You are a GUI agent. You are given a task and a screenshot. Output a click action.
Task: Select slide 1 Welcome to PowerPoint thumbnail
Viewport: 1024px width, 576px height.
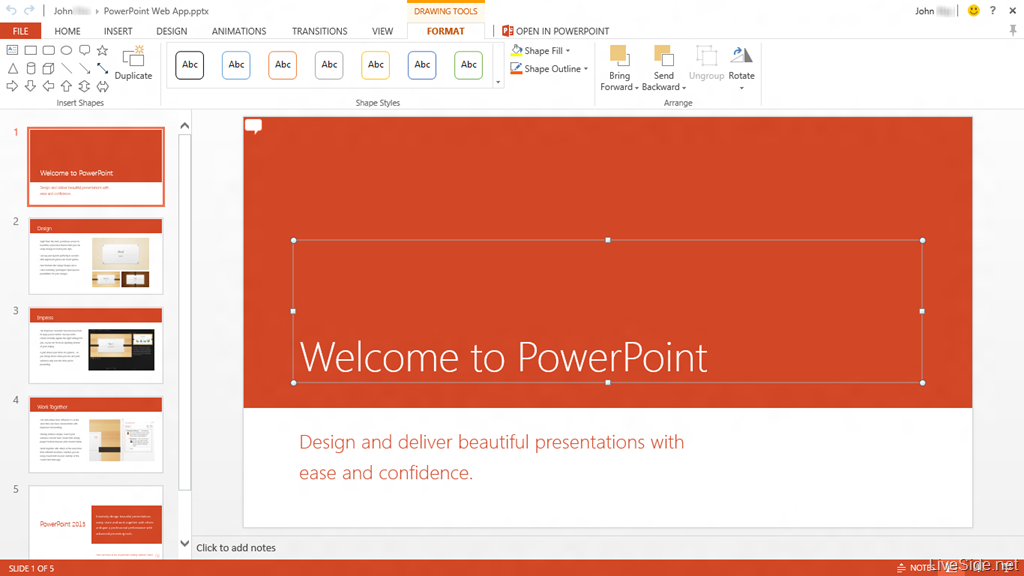(96, 167)
